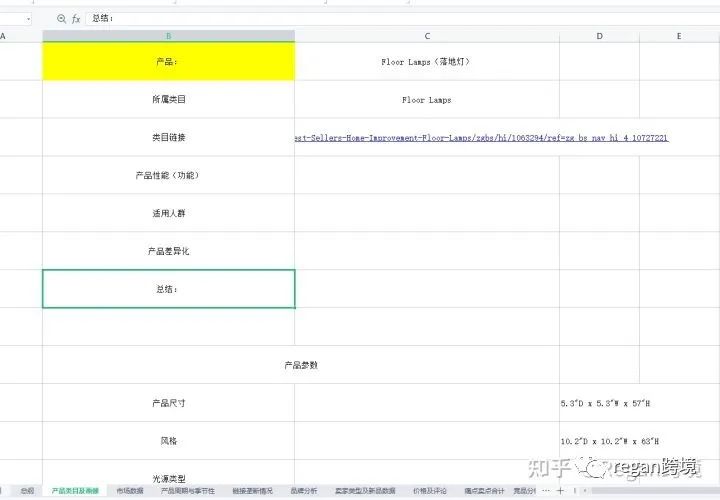Select the 产品参数 merged cell

pyautogui.click(x=301, y=365)
